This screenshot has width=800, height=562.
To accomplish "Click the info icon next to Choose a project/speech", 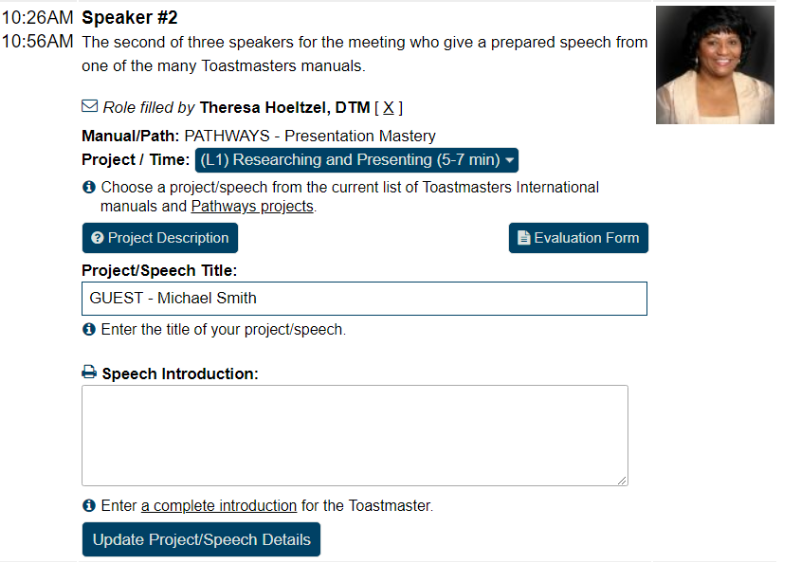I will 89,187.
